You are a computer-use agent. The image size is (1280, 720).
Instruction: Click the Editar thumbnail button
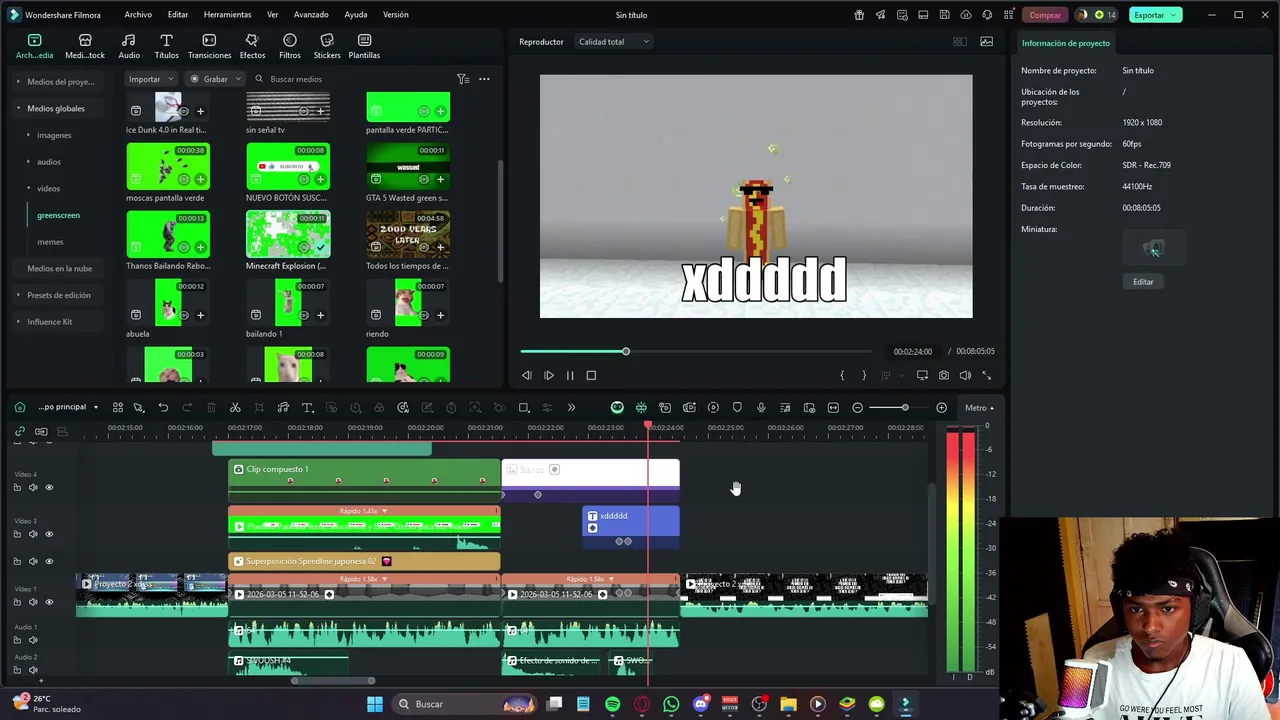(x=1143, y=282)
